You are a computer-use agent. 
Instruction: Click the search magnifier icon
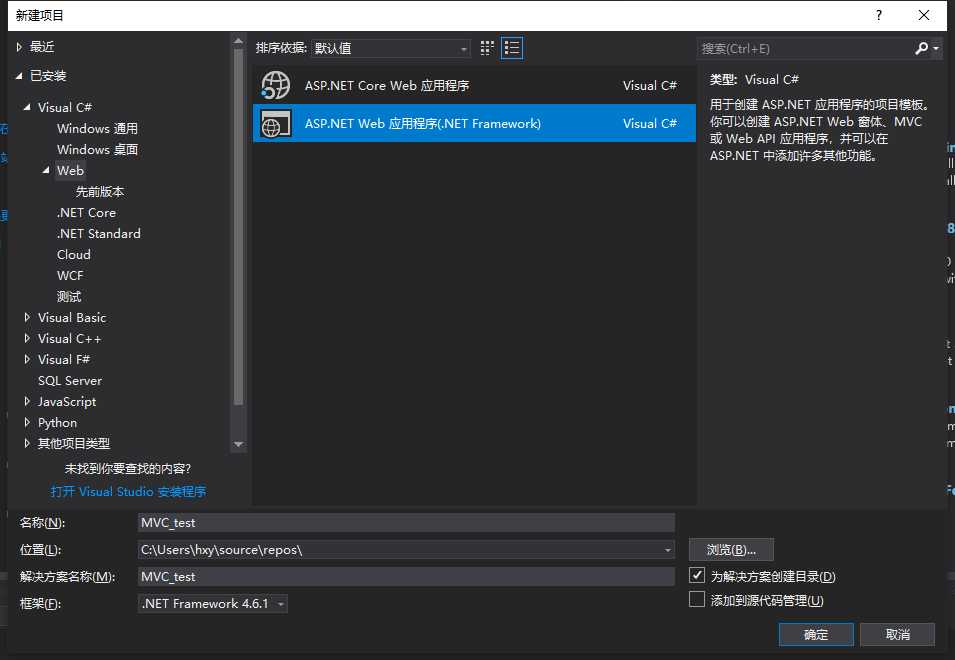coord(922,48)
